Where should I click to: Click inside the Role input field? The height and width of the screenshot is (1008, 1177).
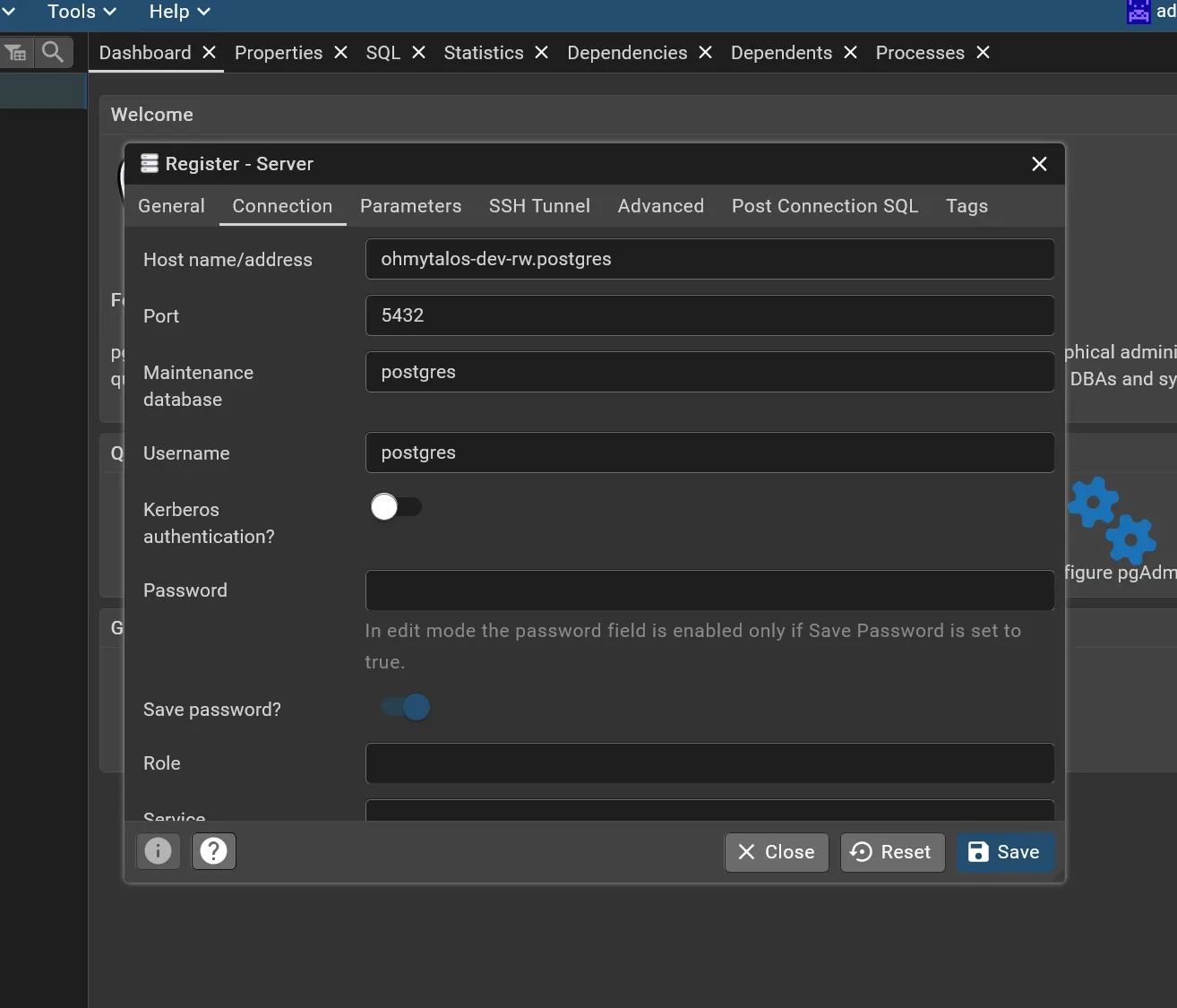[x=709, y=763]
